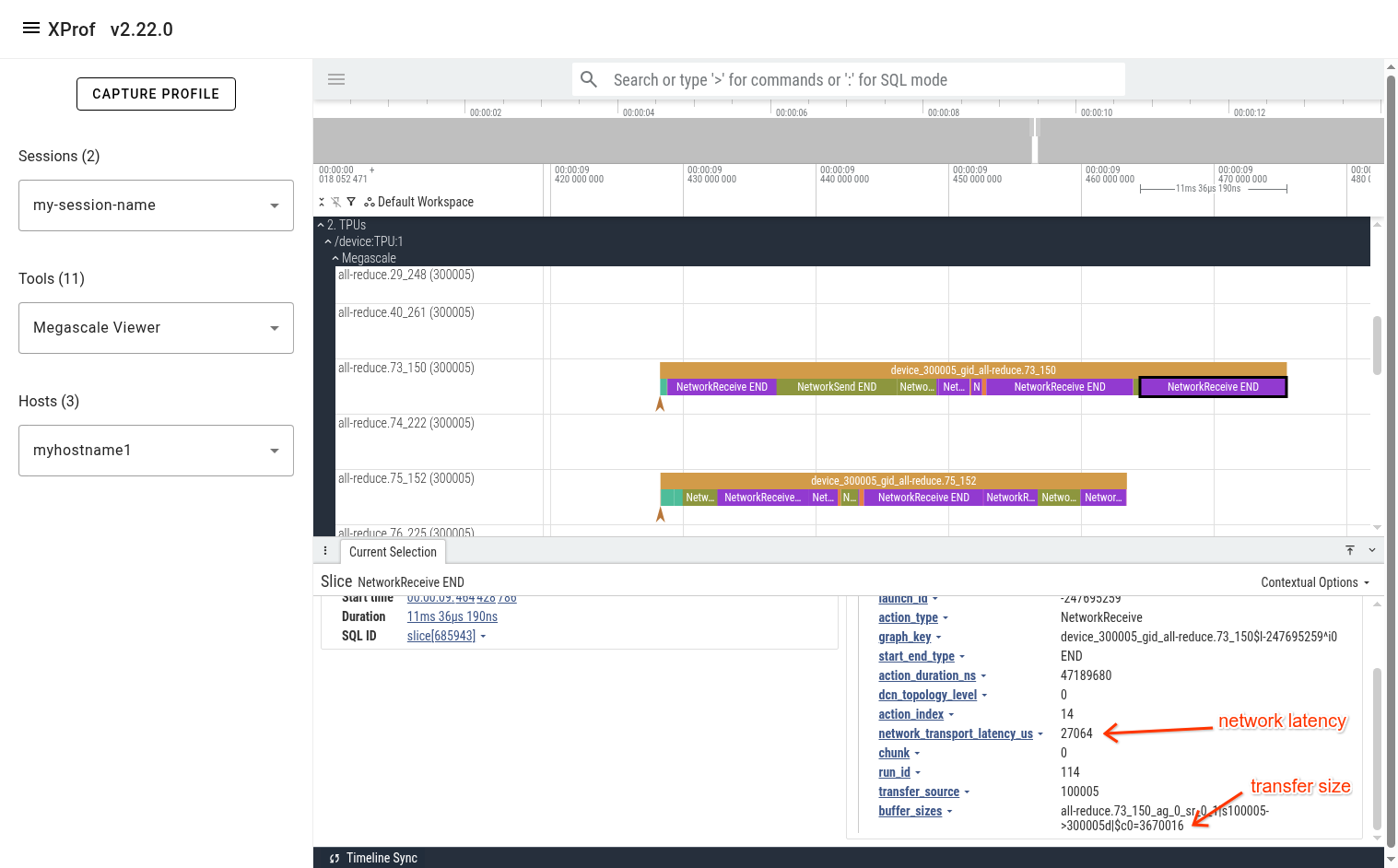
Task: Open the Tools Megascale Viewer dropdown
Action: (156, 327)
